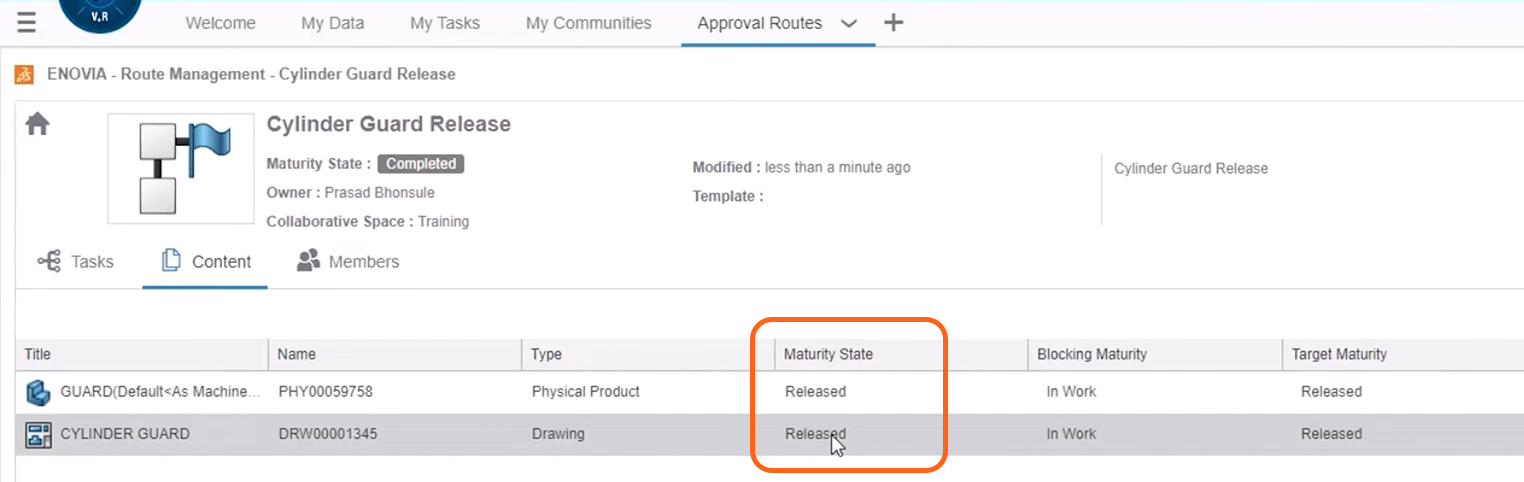1524x482 pixels.
Task: Click the CYLINDER GUARD drawing icon
Action: (x=38, y=434)
